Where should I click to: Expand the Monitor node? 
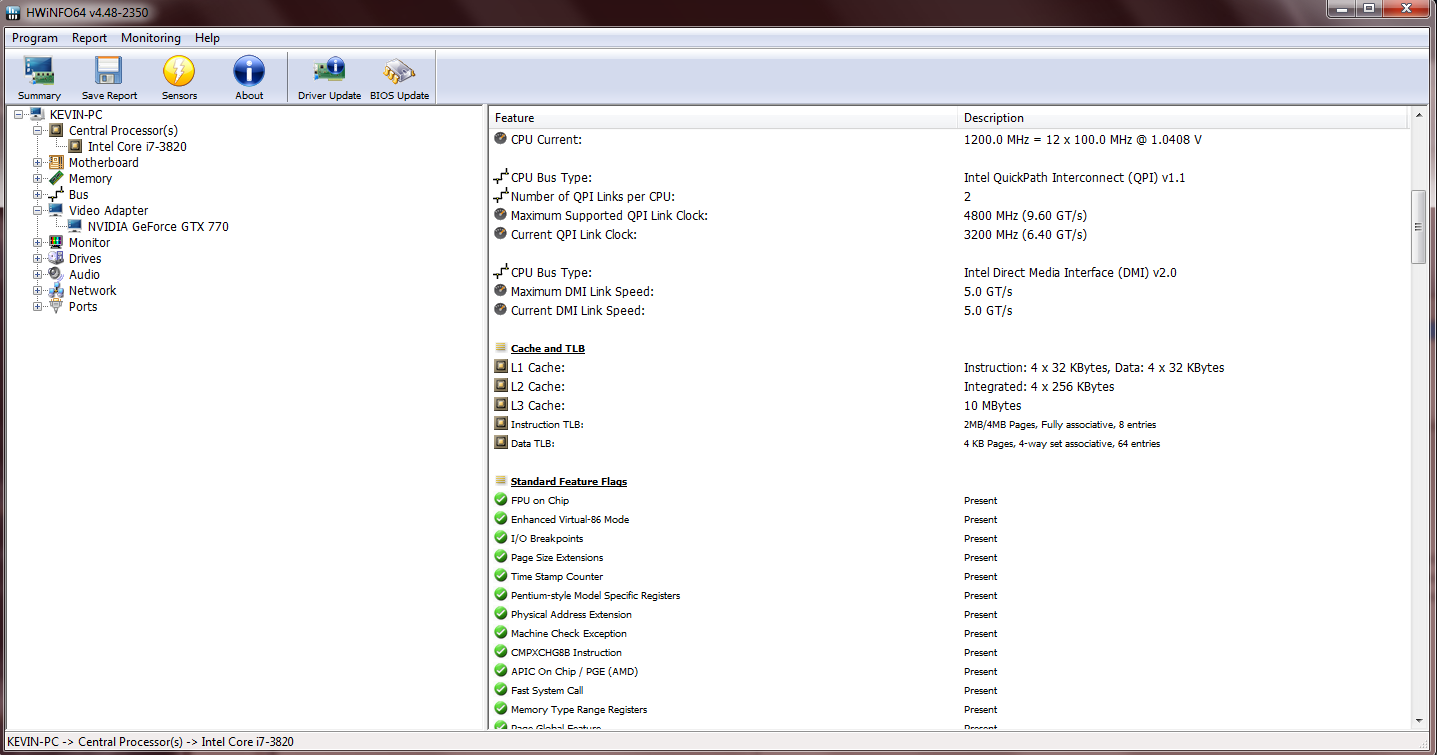[x=38, y=243]
